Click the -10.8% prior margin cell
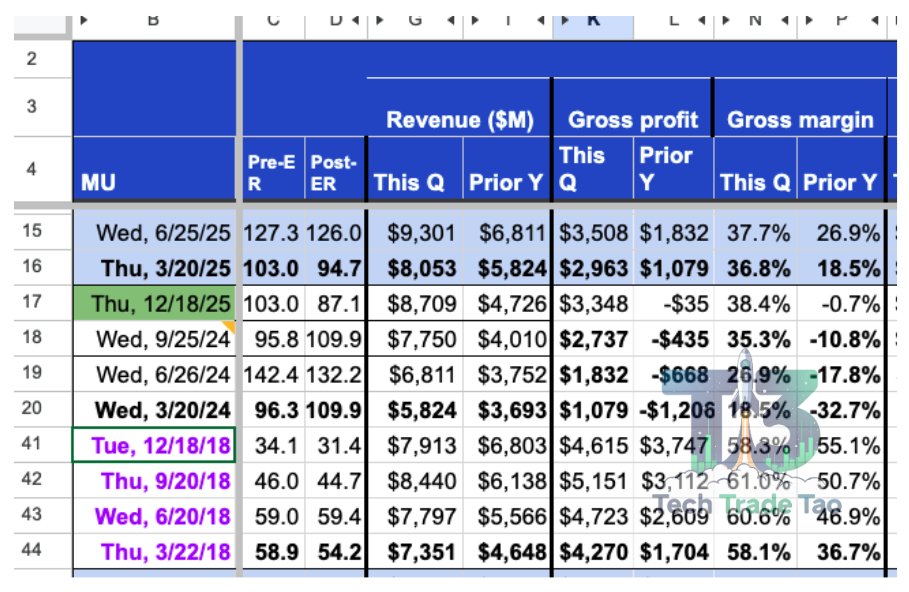 pos(841,339)
